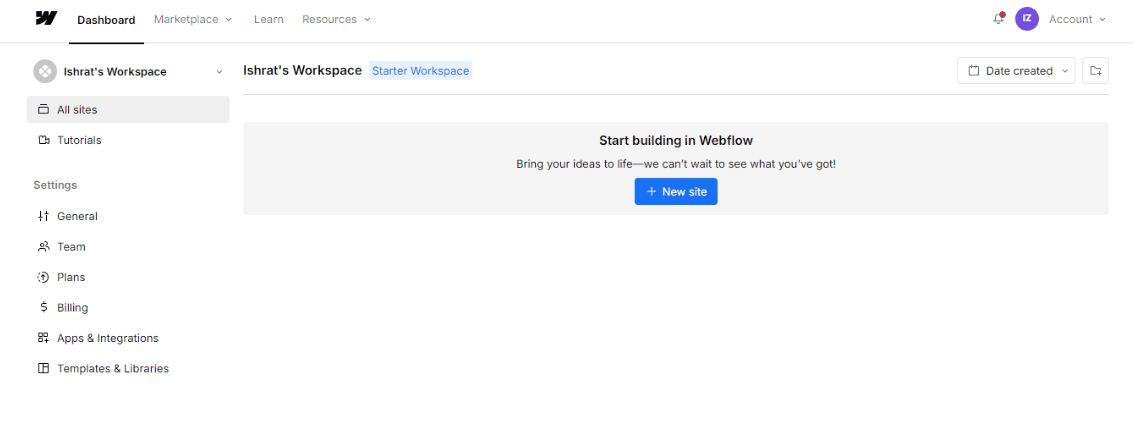Open Team settings
Viewport: 1134px width, 432px height.
point(128,247)
